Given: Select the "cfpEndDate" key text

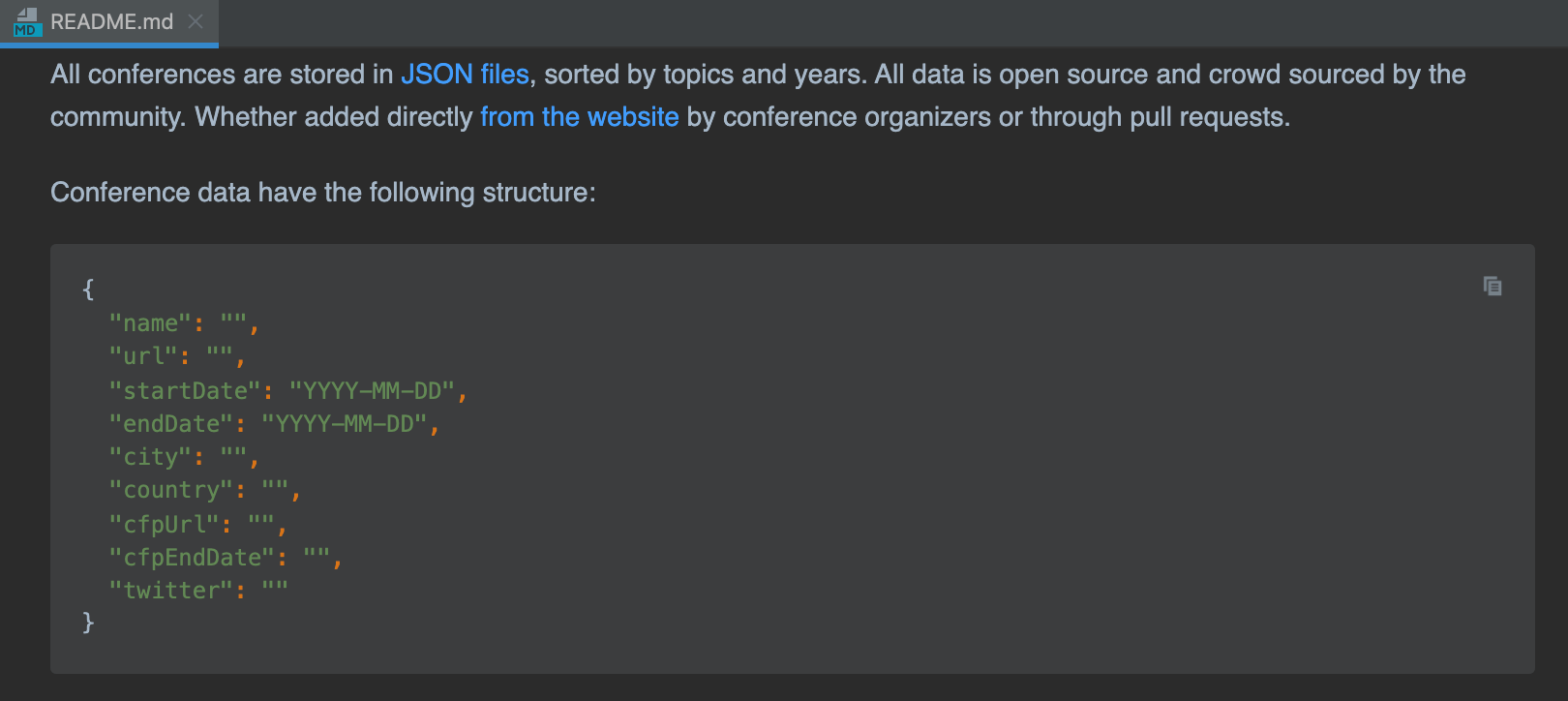Looking at the screenshot, I should tap(192, 558).
